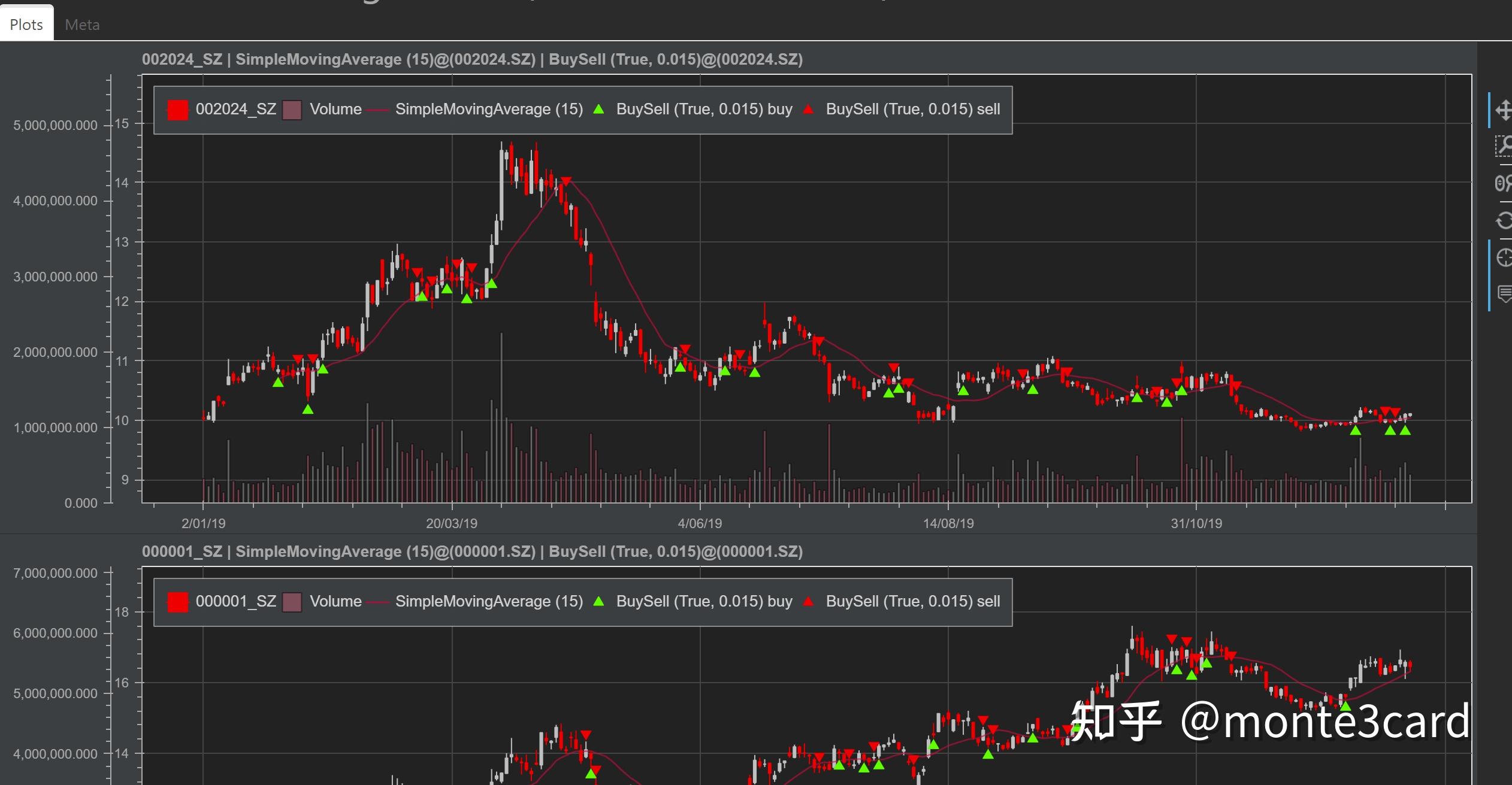The width and height of the screenshot is (1512, 785).
Task: Click the sell marker at the 002024_SZ price peak
Action: [x=565, y=180]
